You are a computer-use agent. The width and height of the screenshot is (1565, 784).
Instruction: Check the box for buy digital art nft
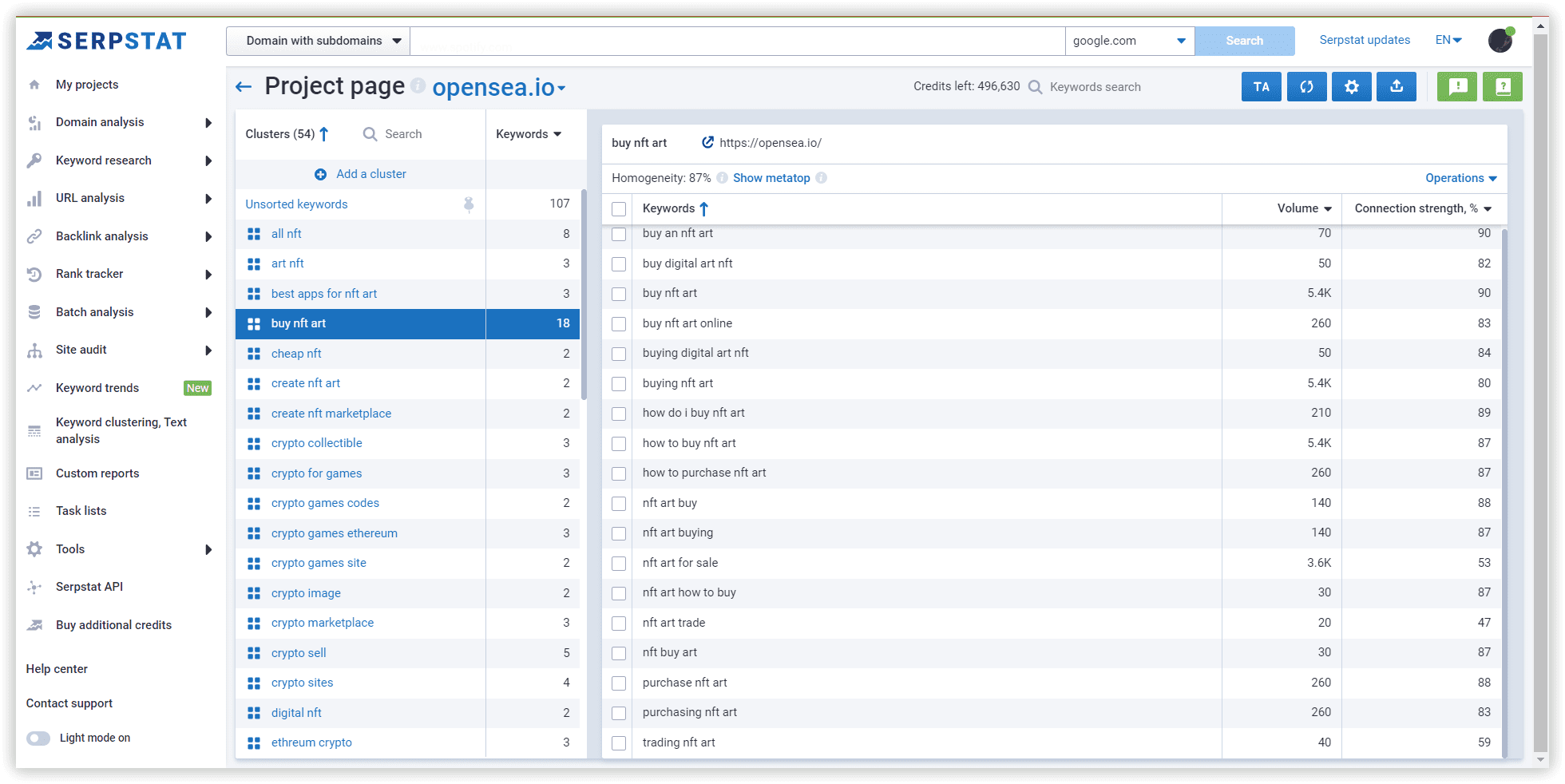tap(619, 263)
